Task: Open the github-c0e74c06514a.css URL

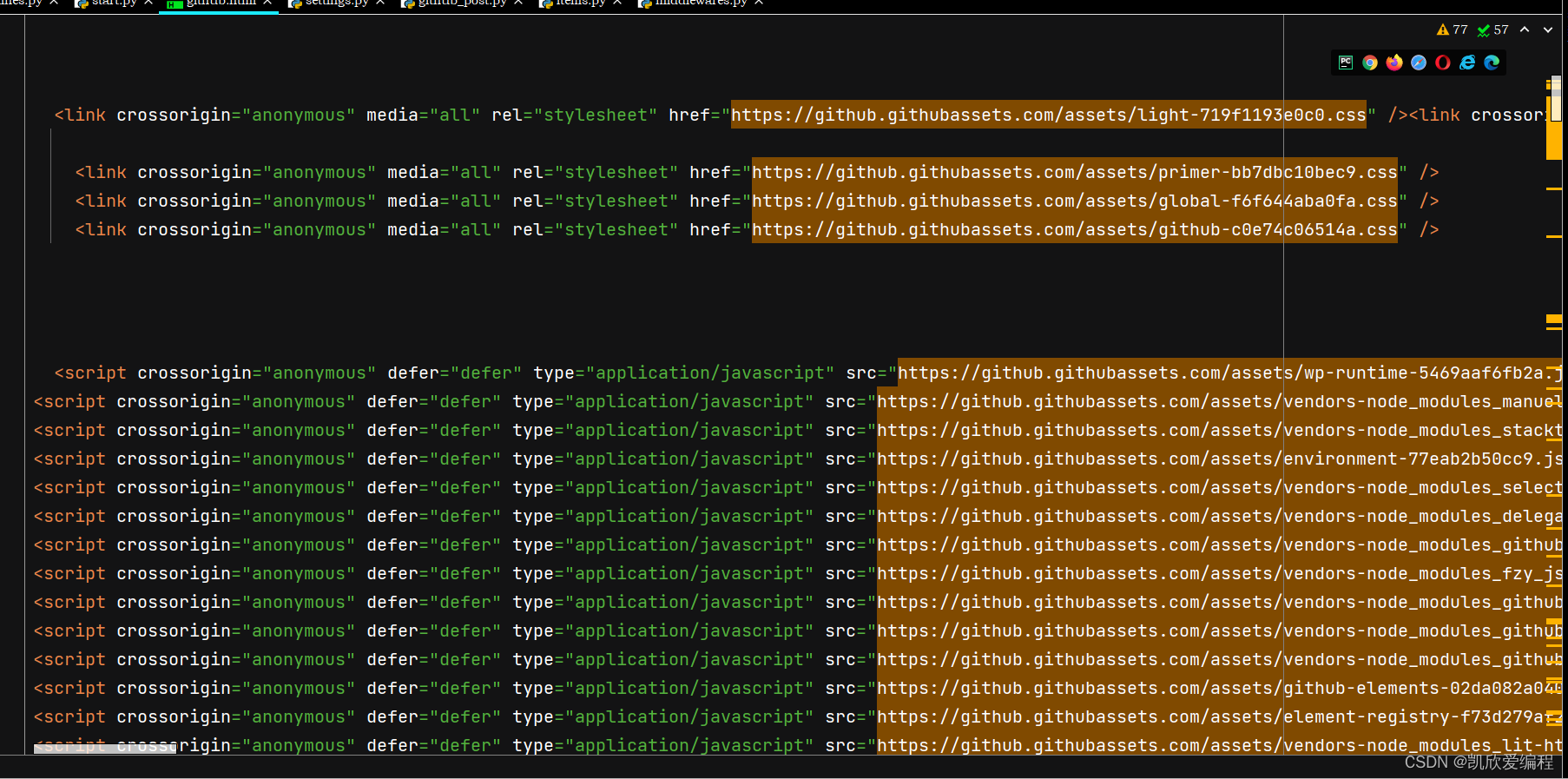Action: 1074,229
